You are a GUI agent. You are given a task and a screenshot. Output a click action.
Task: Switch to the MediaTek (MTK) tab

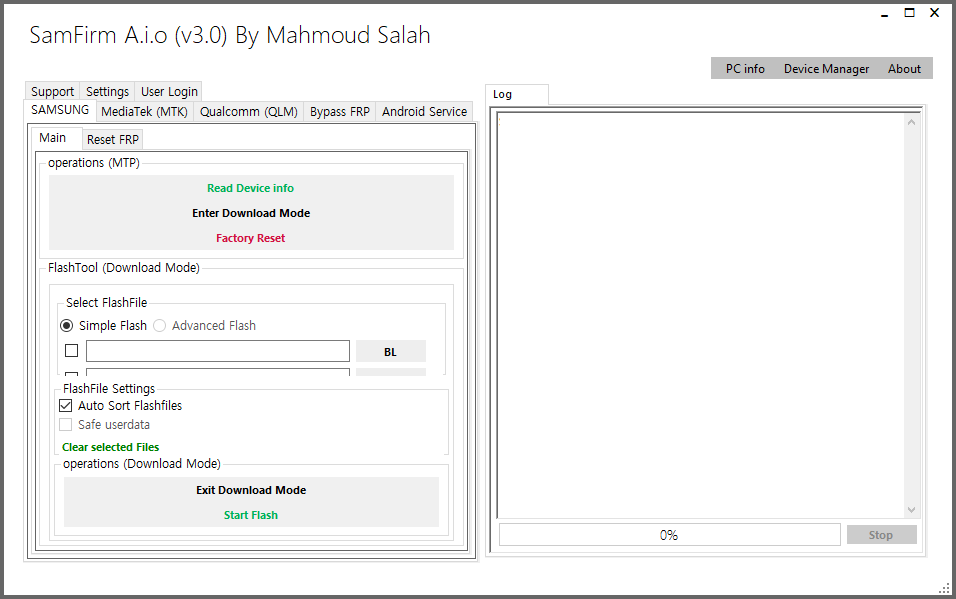point(144,112)
